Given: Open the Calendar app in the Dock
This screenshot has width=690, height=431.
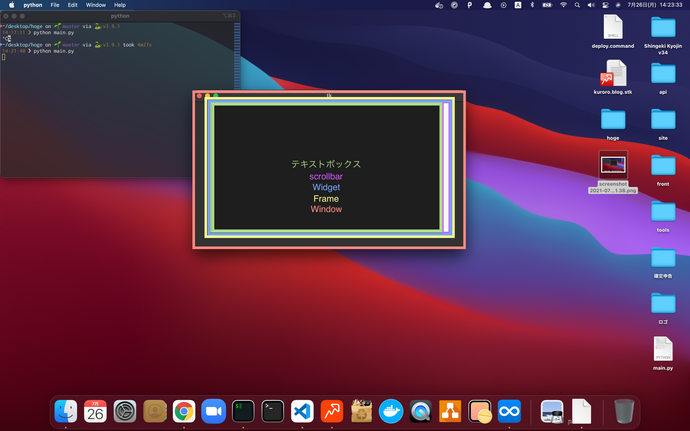Looking at the screenshot, I should [x=95, y=411].
